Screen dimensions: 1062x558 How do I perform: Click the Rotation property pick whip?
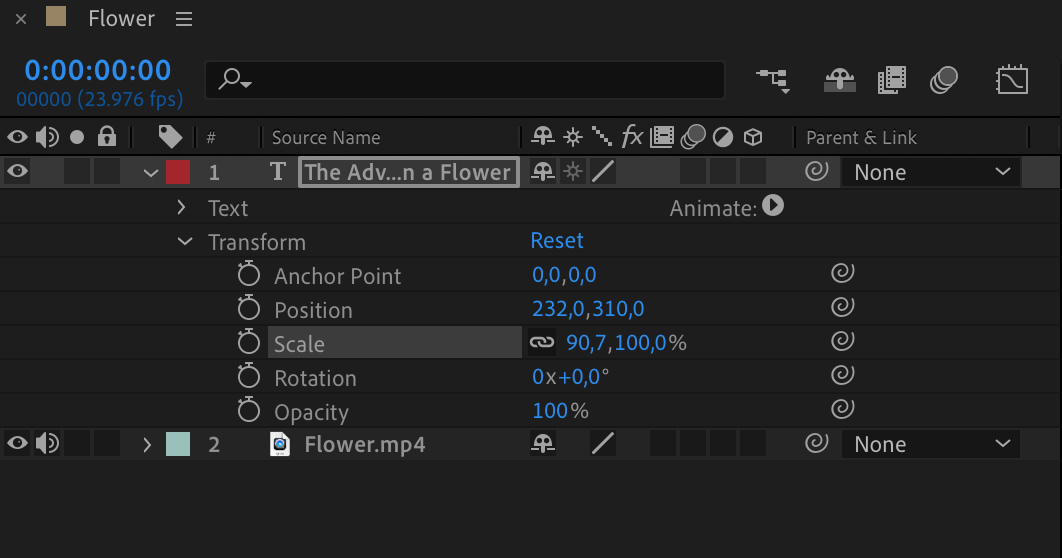click(843, 374)
